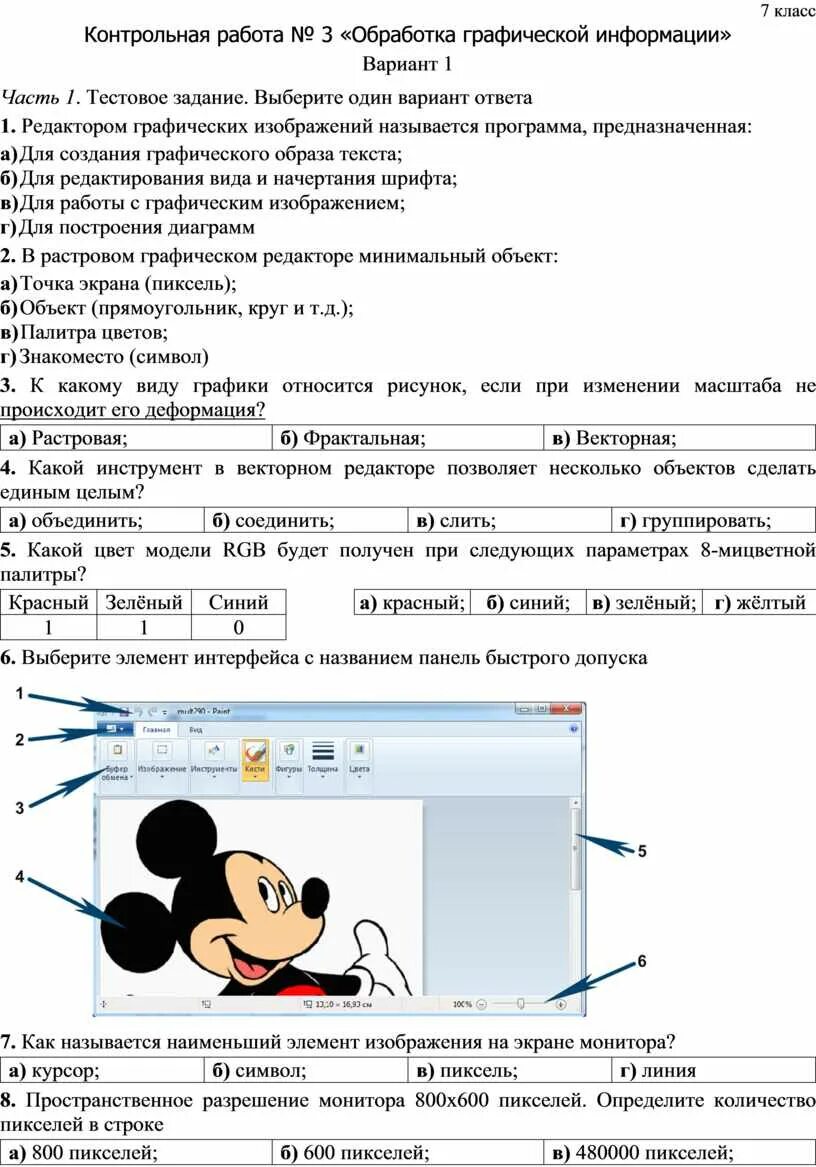Click the zoom out minus button

[x=481, y=1004]
